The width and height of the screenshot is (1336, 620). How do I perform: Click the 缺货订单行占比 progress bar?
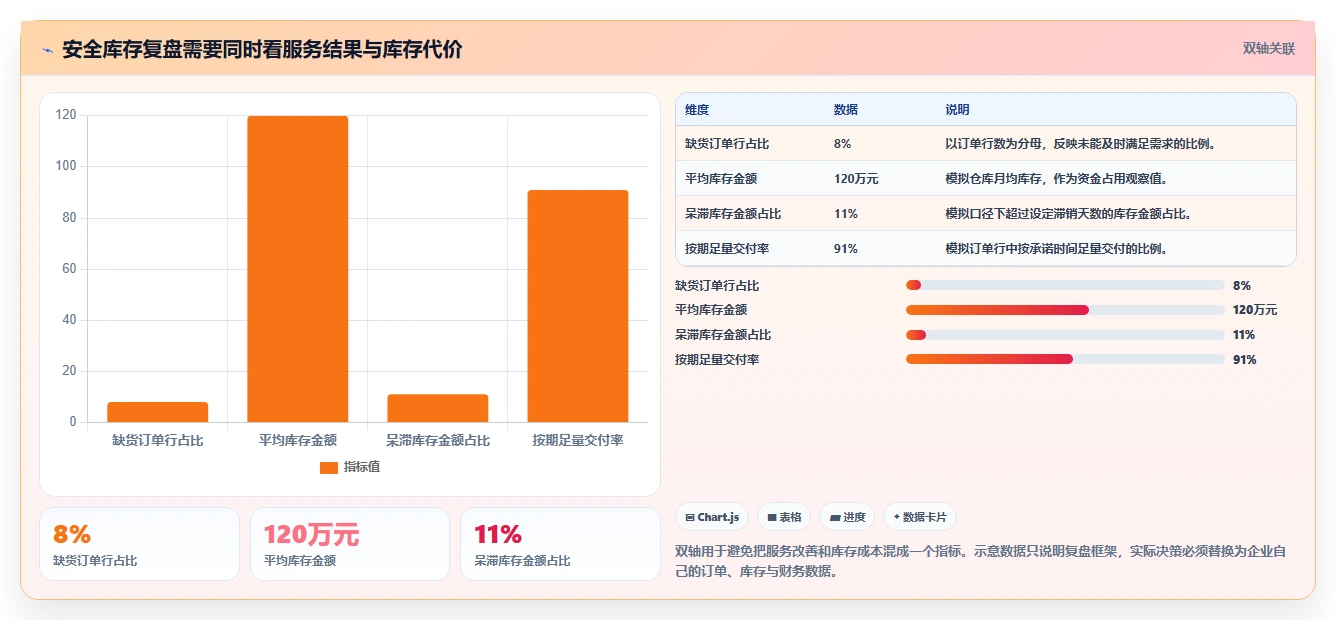[1065, 285]
